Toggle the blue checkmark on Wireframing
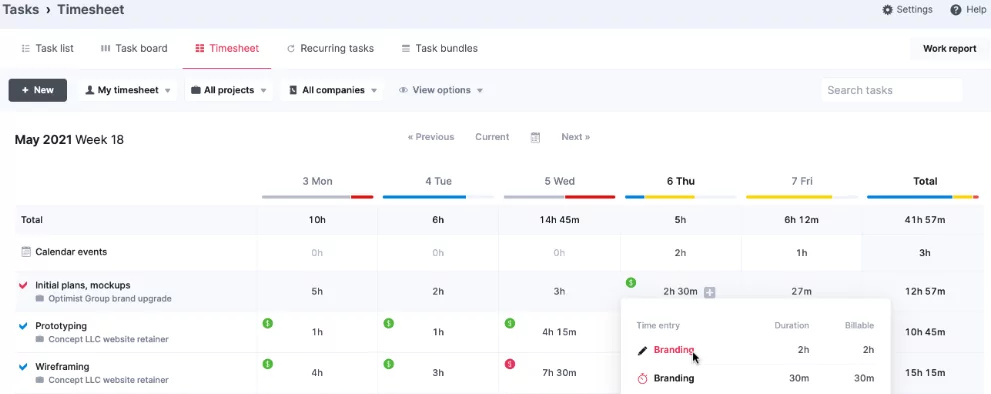991x394 pixels. click(23, 367)
